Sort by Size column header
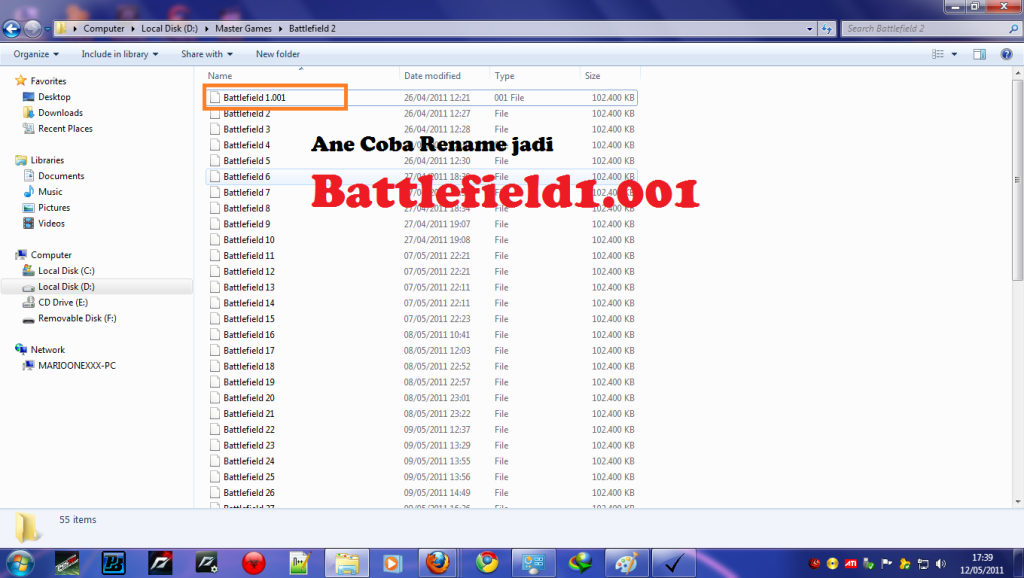1024x578 pixels. 610,76
